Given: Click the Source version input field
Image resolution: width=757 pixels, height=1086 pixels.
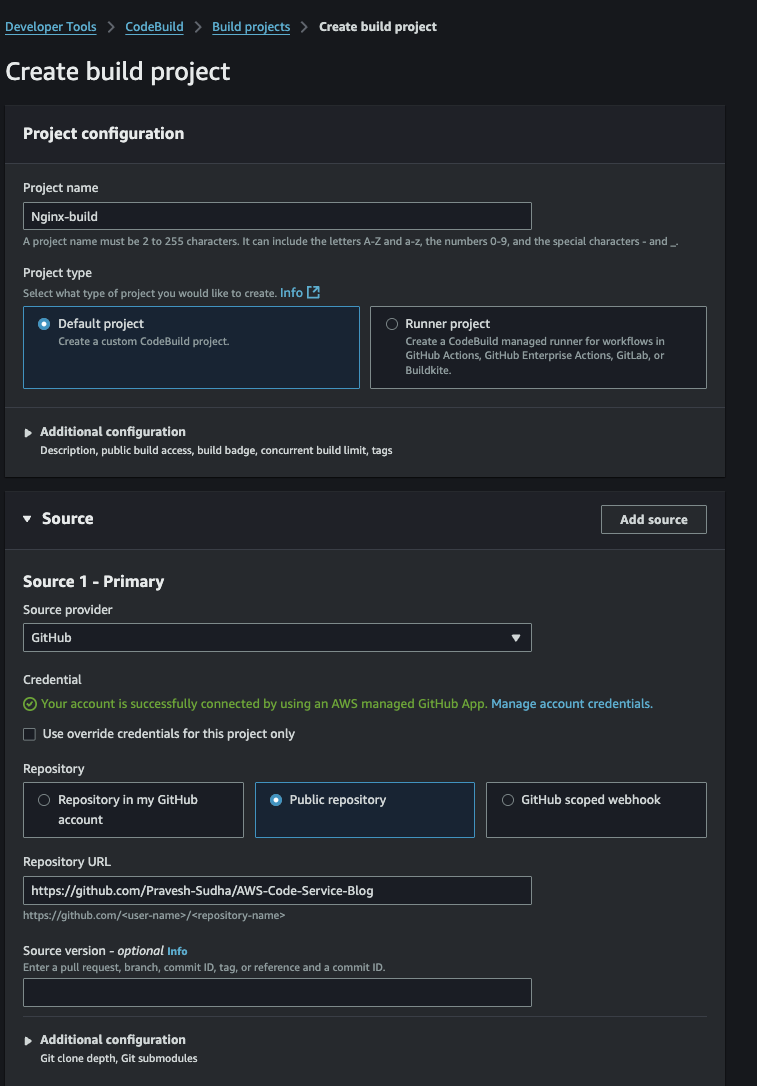Looking at the screenshot, I should pos(277,992).
